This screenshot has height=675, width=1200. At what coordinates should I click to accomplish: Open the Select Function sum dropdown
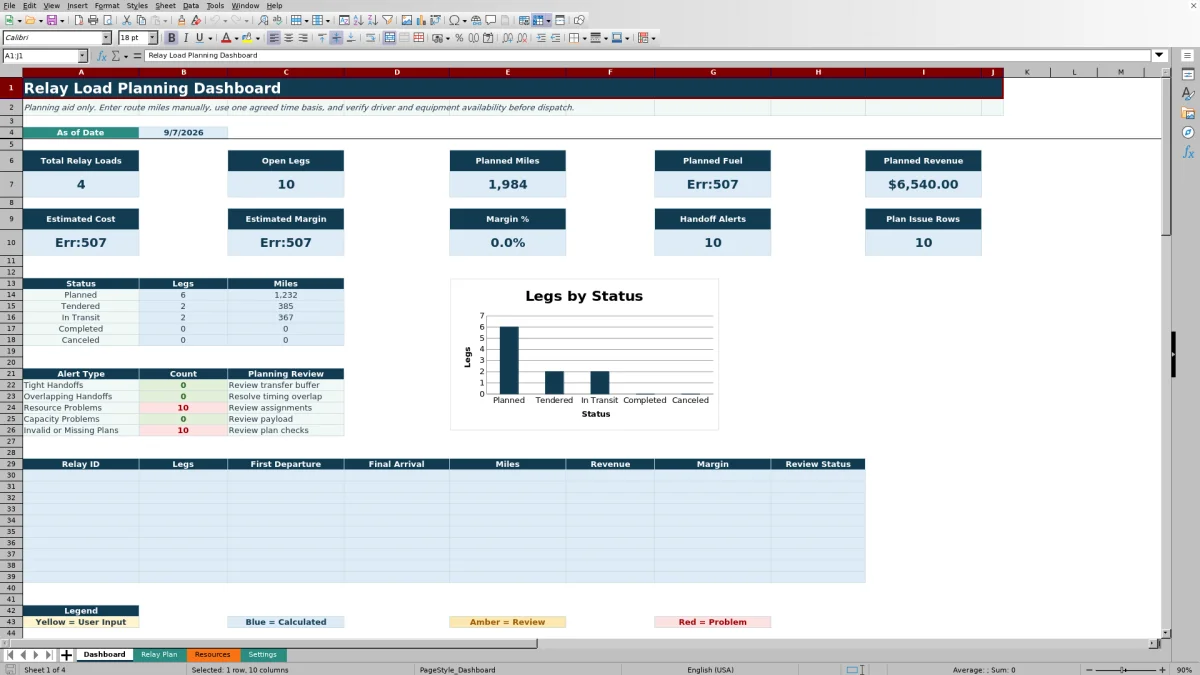pyautogui.click(x=125, y=56)
